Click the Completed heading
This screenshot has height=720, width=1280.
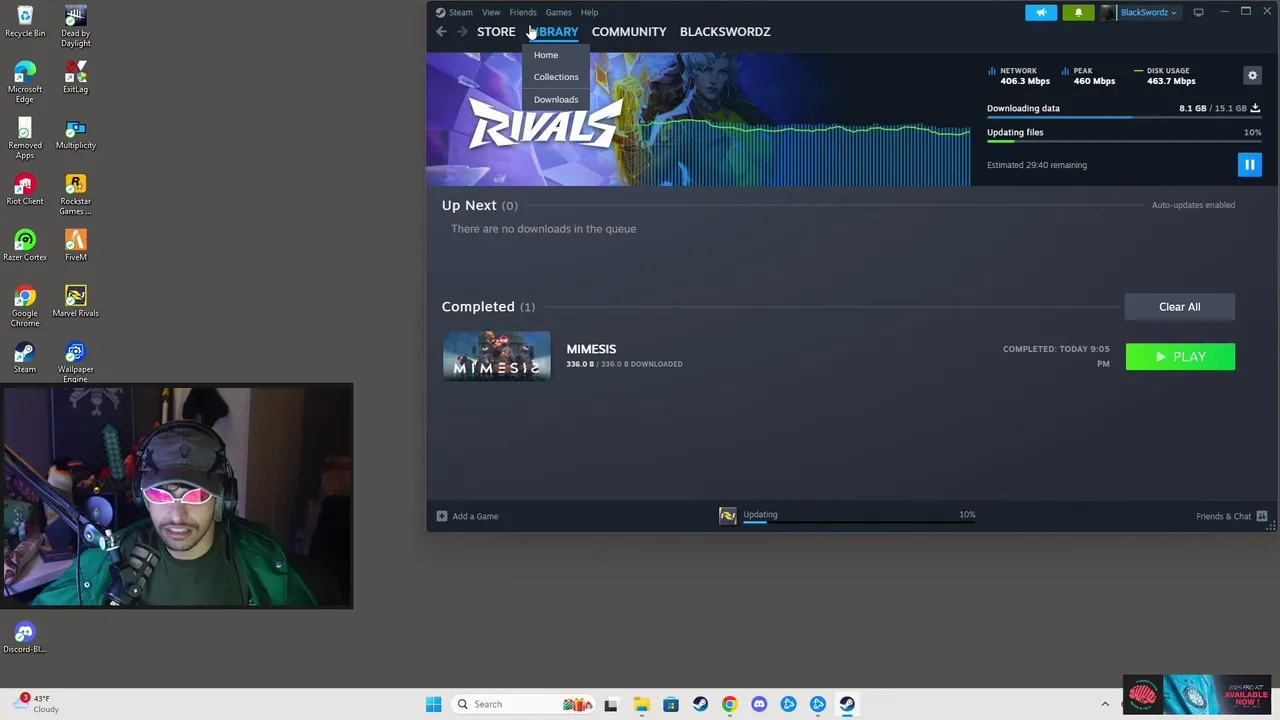(x=478, y=307)
